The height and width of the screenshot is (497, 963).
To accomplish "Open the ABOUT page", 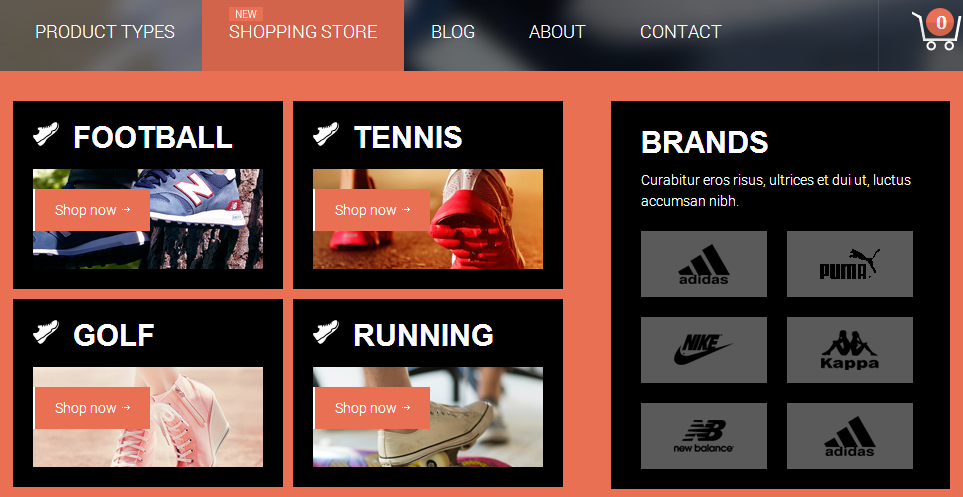I will (557, 32).
